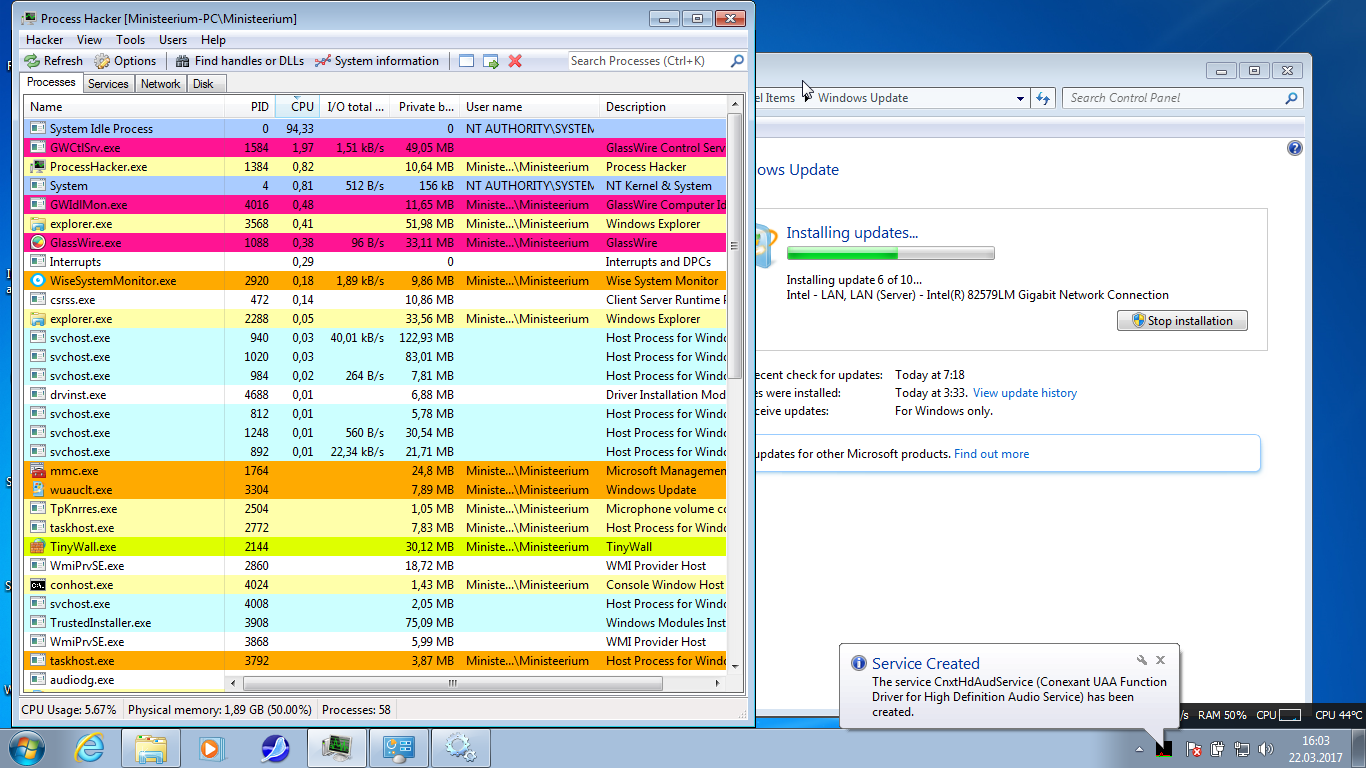The height and width of the screenshot is (768, 1366).
Task: Click the Stop installation button
Action: (1182, 321)
